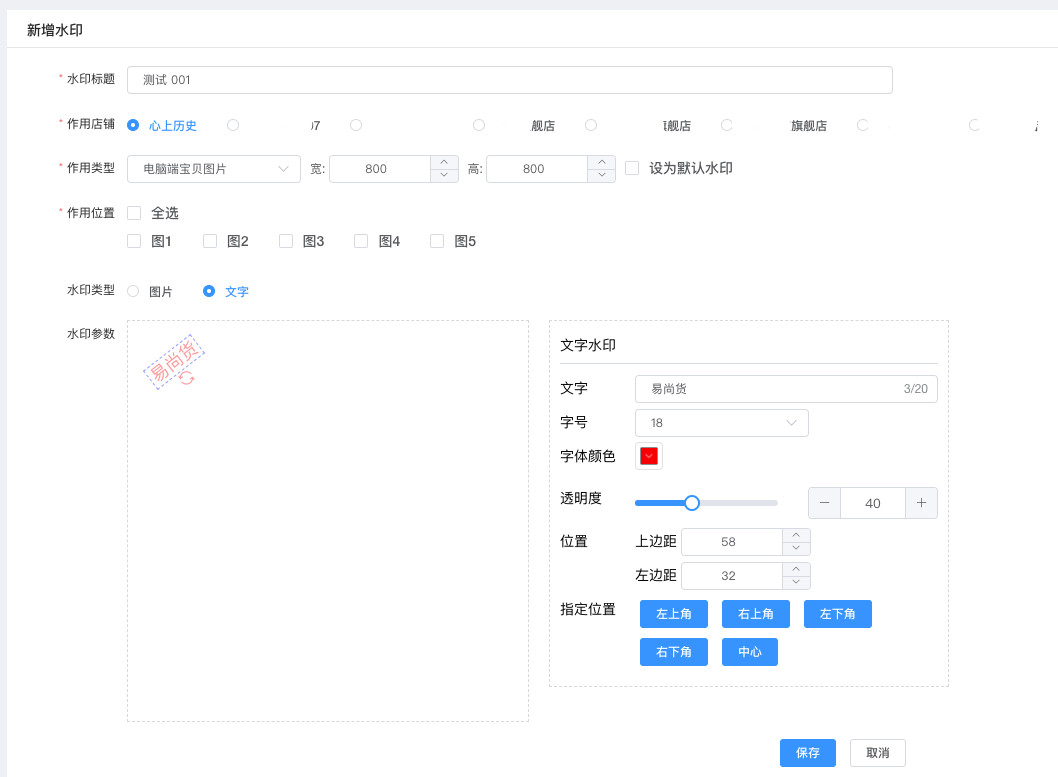The image size is (1058, 777).
Task: Click the 左下角 position button
Action: [x=837, y=614]
